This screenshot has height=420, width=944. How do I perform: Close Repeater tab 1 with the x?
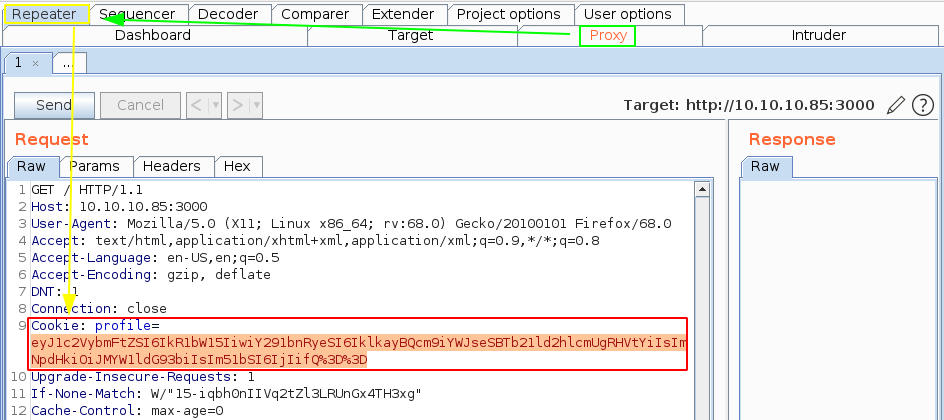[36, 63]
